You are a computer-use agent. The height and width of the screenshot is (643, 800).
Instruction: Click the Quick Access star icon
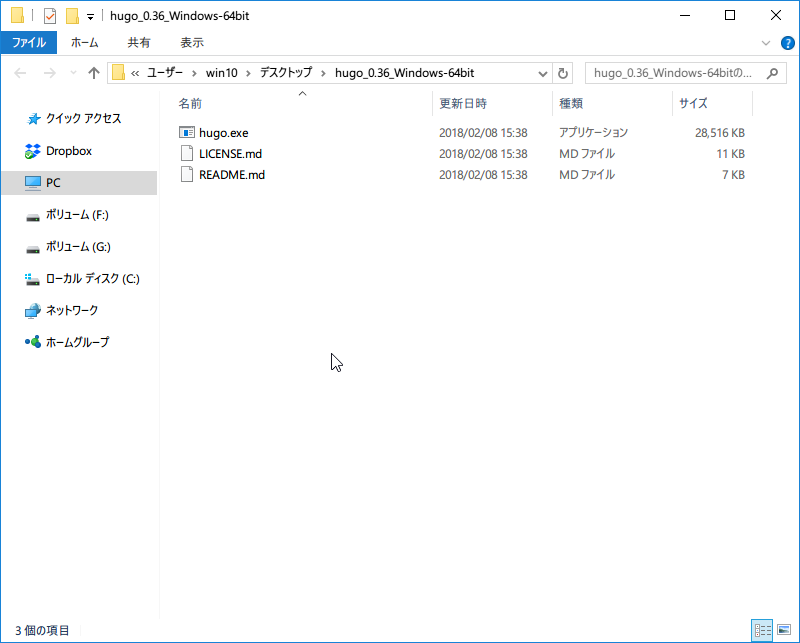pyautogui.click(x=33, y=119)
